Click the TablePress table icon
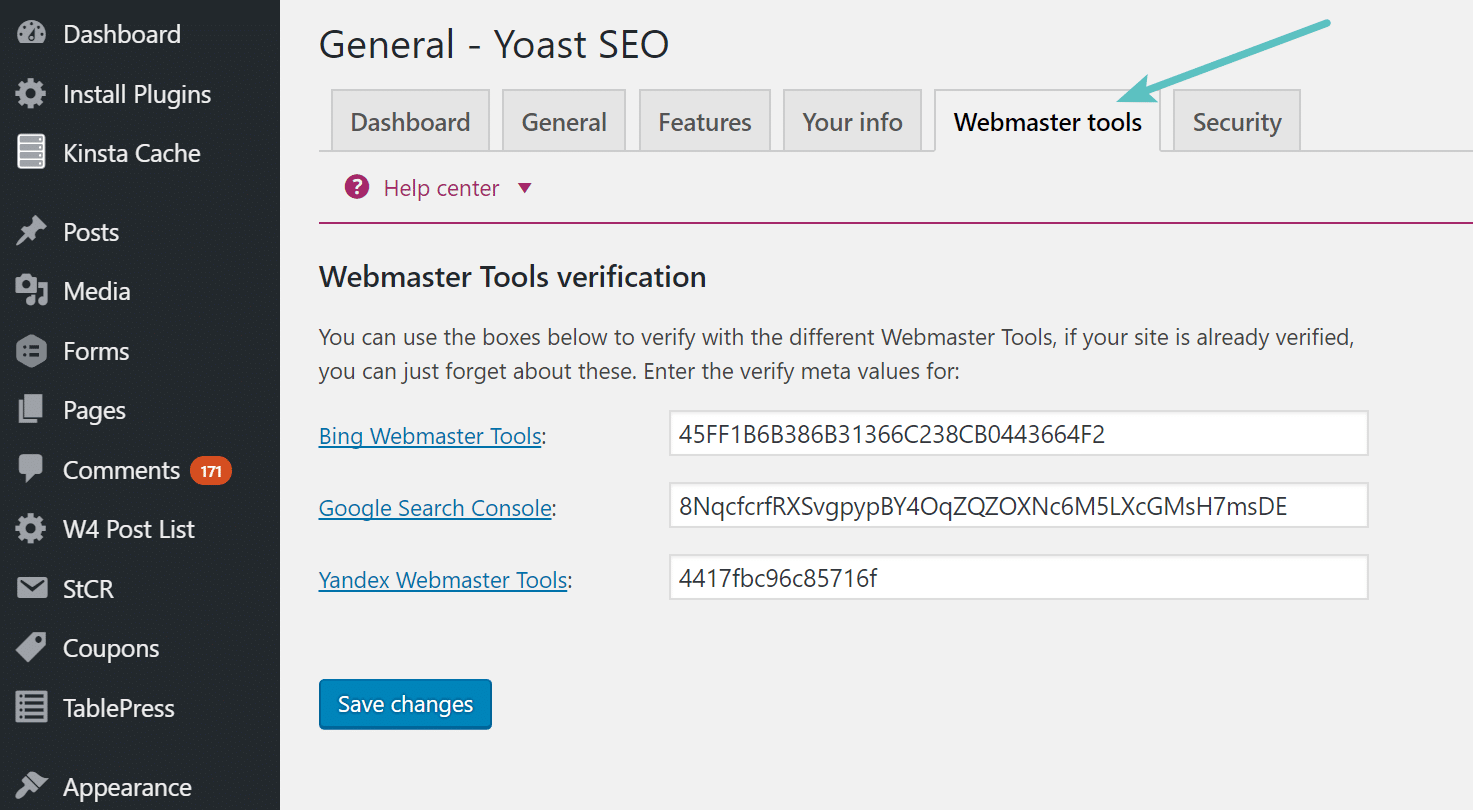 click(31, 708)
